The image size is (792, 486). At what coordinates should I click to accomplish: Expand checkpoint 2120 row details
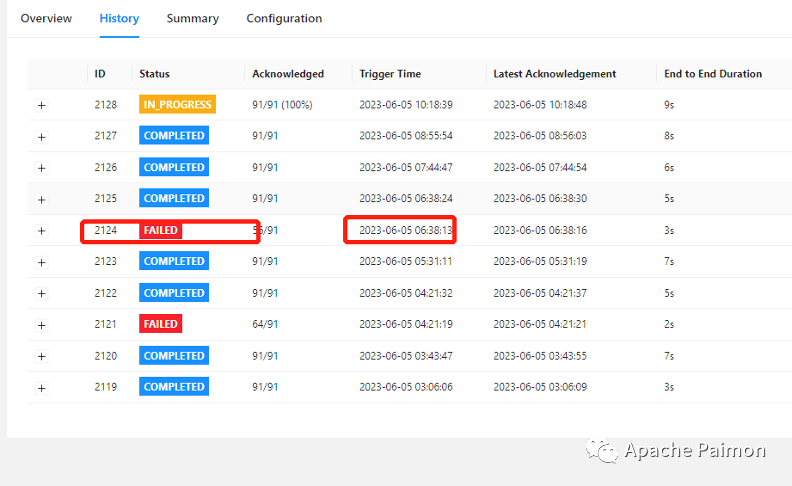pos(42,357)
